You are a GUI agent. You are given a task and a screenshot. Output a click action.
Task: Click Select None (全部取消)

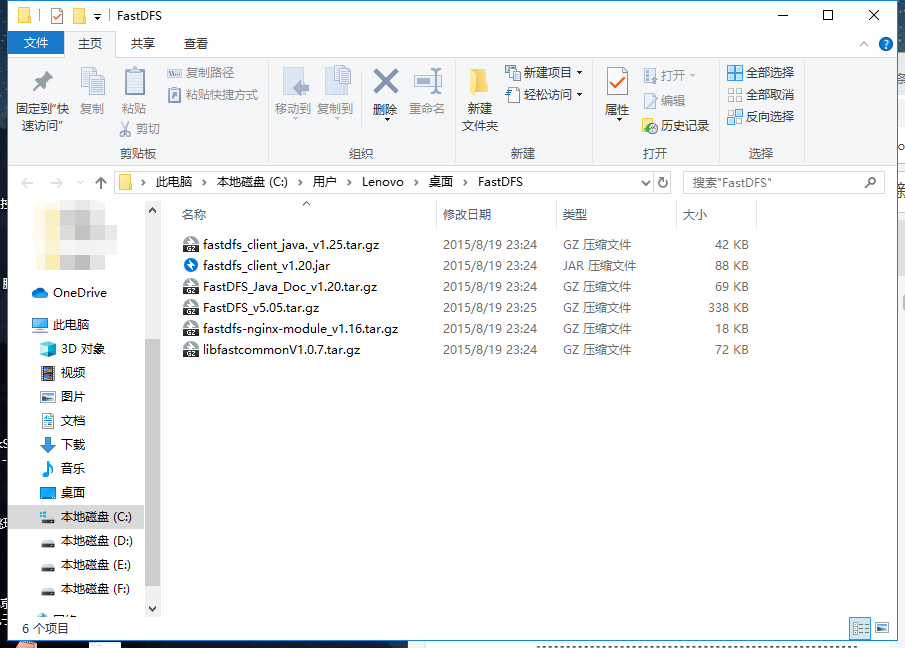point(761,95)
